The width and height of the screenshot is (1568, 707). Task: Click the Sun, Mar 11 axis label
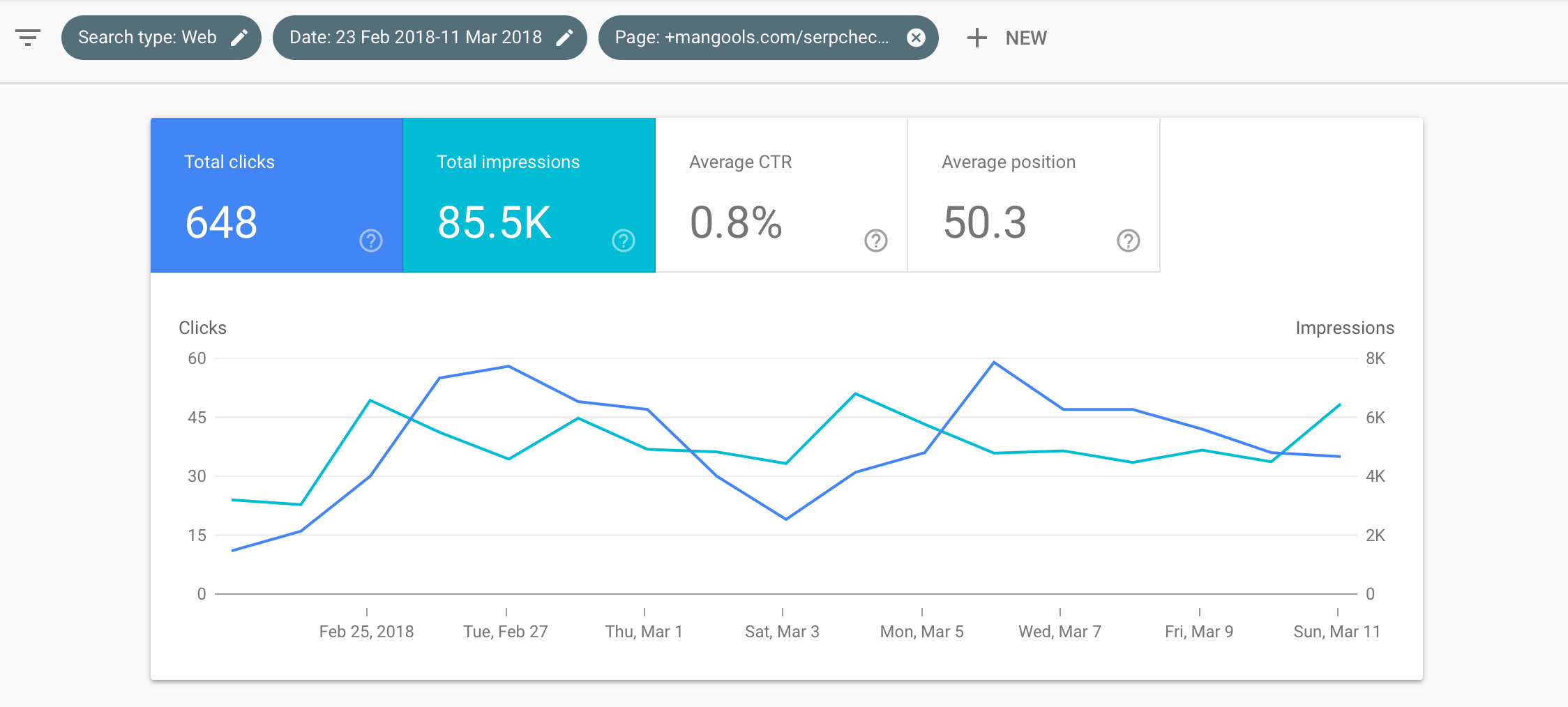(1337, 632)
